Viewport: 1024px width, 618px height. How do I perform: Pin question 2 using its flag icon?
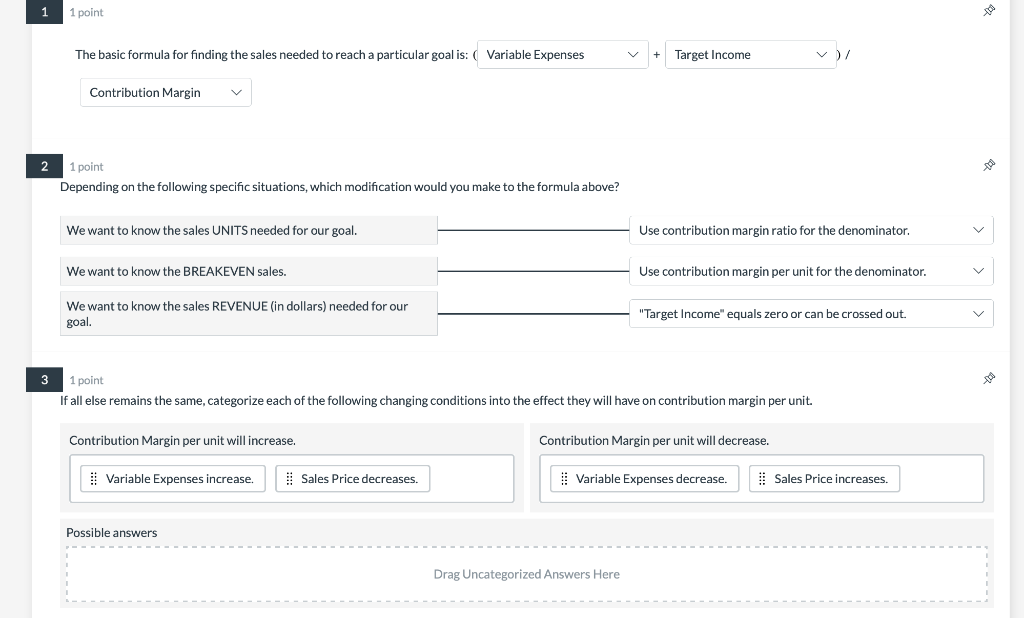point(988,164)
